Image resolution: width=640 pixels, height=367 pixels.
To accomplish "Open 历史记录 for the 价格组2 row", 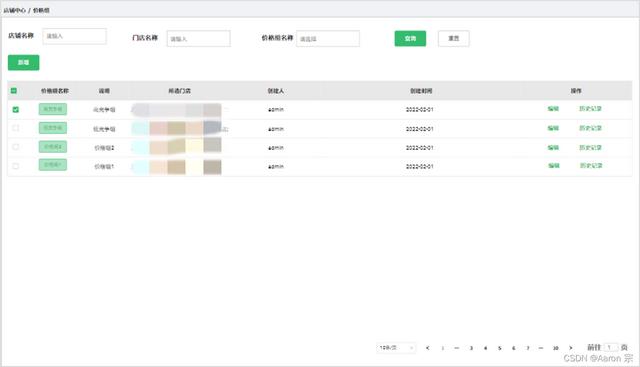I will click(590, 147).
